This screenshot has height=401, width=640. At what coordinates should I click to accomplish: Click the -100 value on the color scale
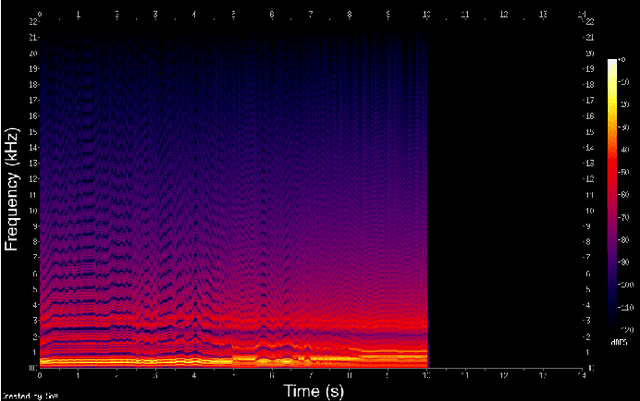625,285
